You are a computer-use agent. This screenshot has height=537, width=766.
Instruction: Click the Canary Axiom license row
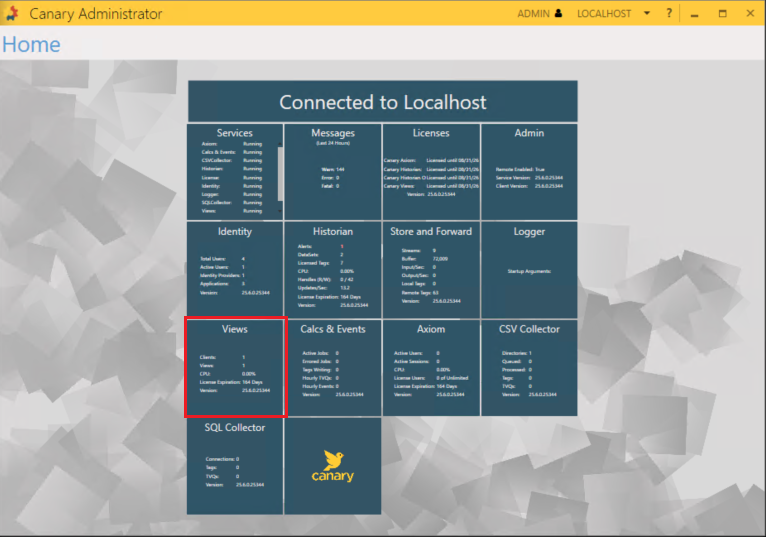[431, 160]
